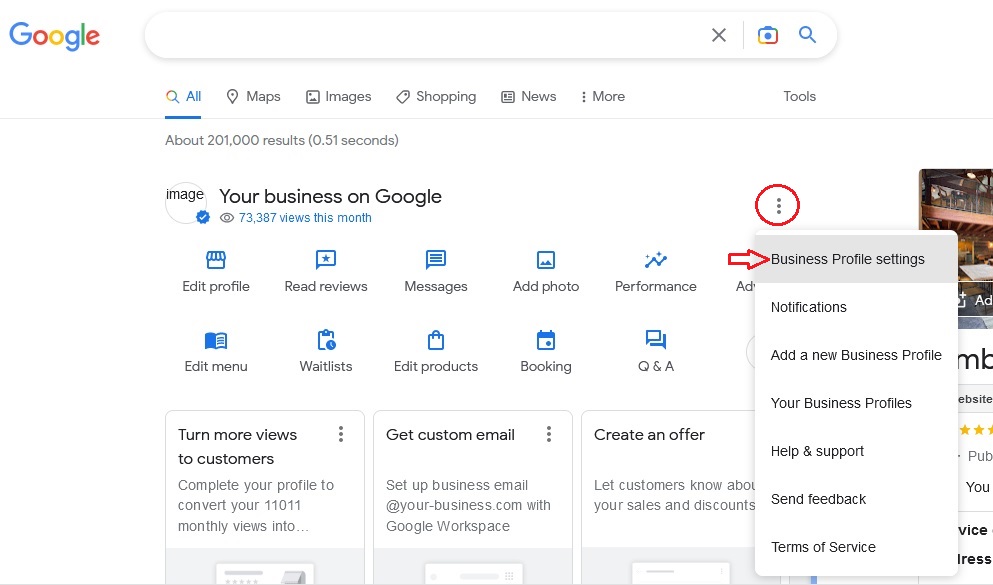
Task: Expand options on Turn more views card
Action: [341, 434]
